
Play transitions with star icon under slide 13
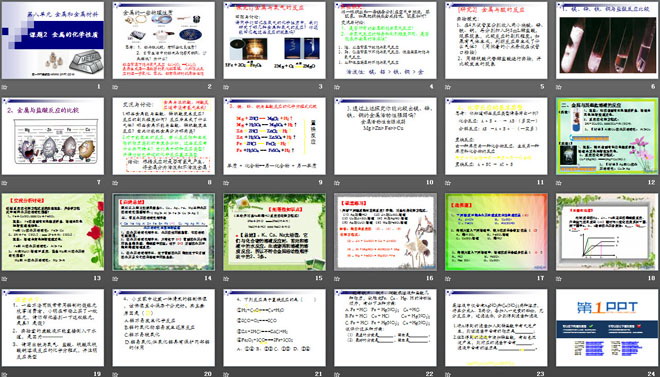click(x=4, y=279)
